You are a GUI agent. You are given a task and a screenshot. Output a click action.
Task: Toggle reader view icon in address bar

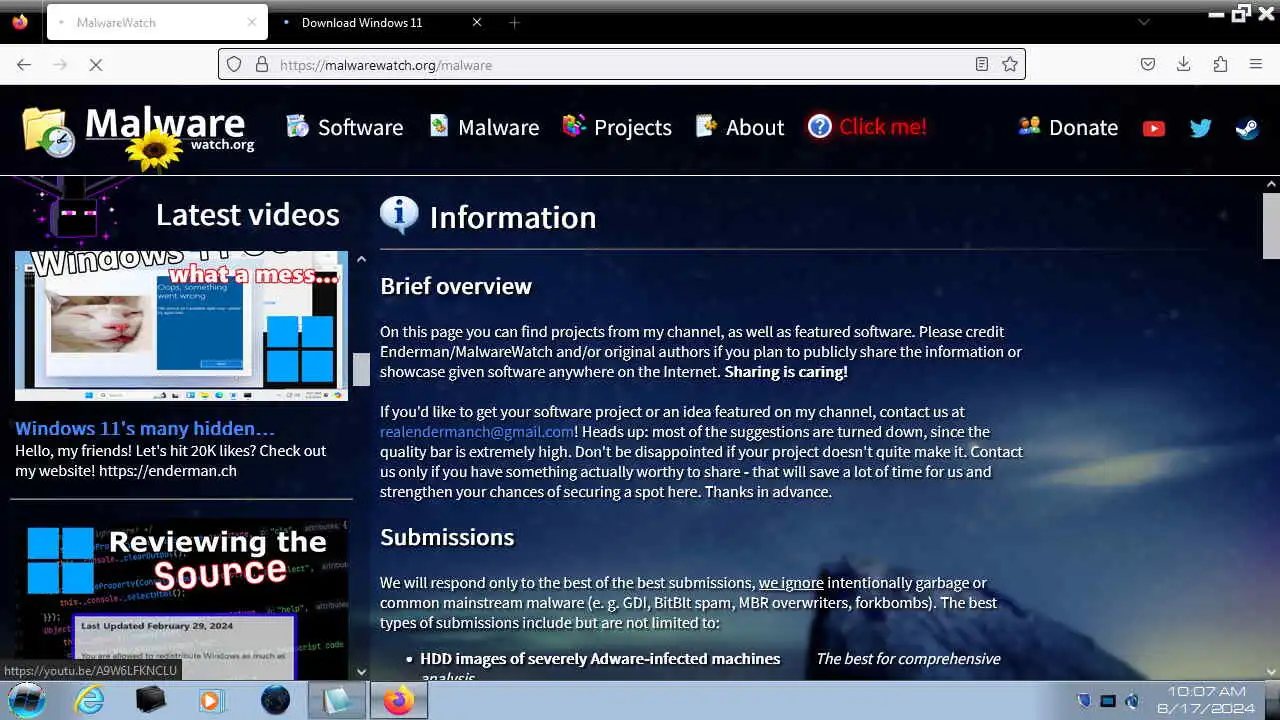coord(982,64)
